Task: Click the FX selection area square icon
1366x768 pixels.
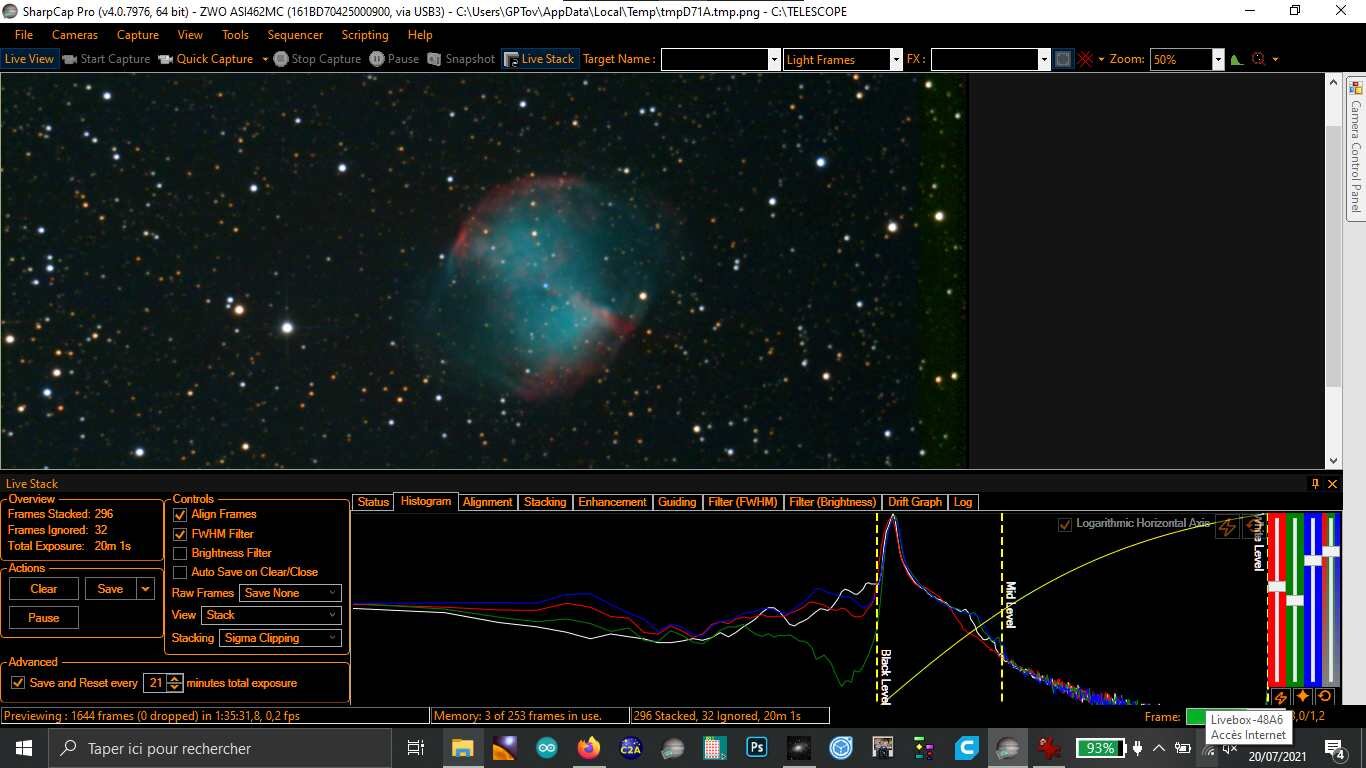Action: (1063, 59)
